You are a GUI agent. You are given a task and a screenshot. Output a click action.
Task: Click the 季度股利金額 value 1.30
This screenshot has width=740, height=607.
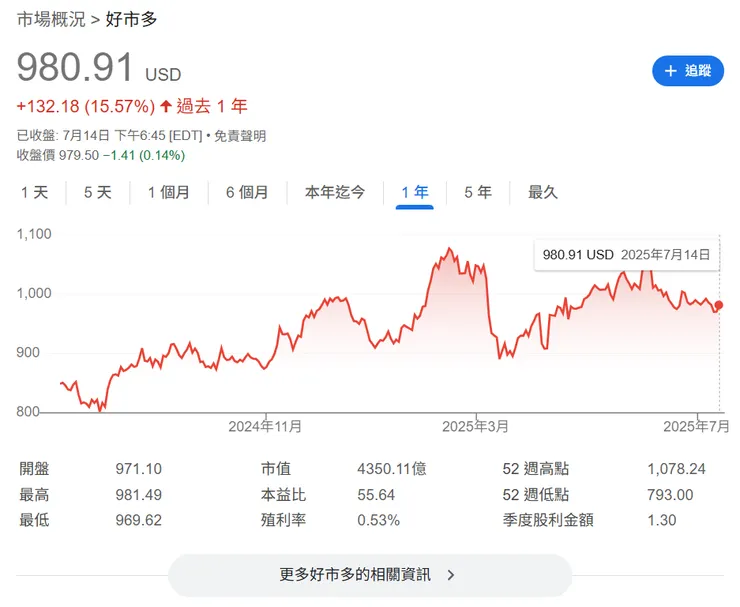[x=662, y=520]
